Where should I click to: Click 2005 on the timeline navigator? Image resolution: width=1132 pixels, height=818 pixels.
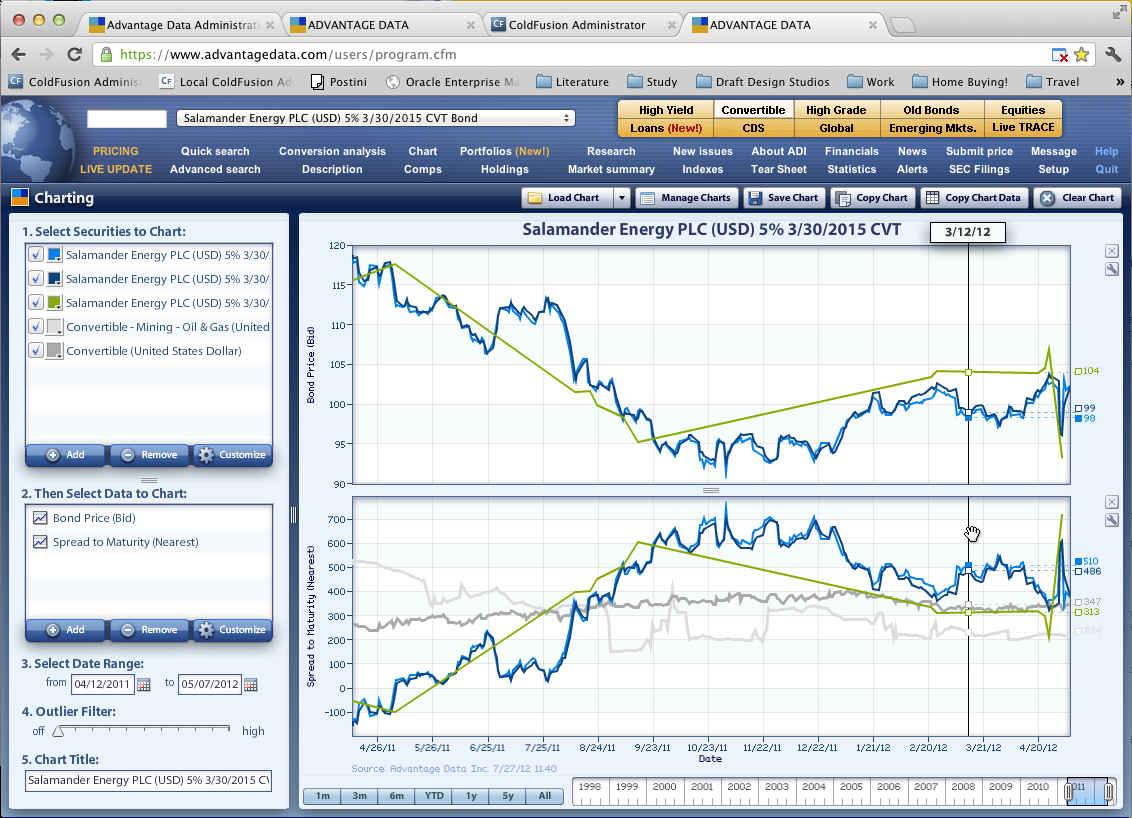coord(851,787)
